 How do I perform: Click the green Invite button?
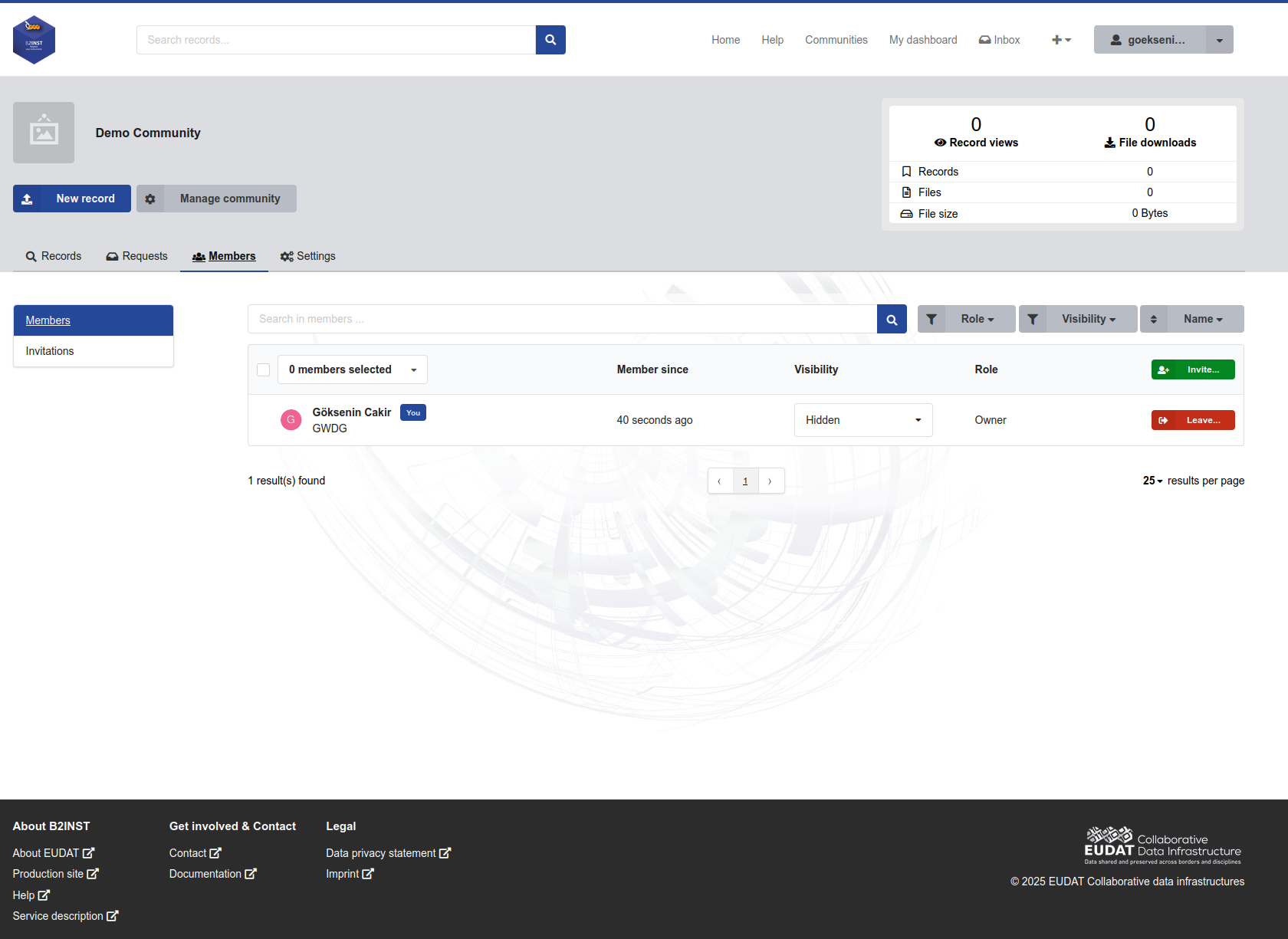[x=1193, y=369]
